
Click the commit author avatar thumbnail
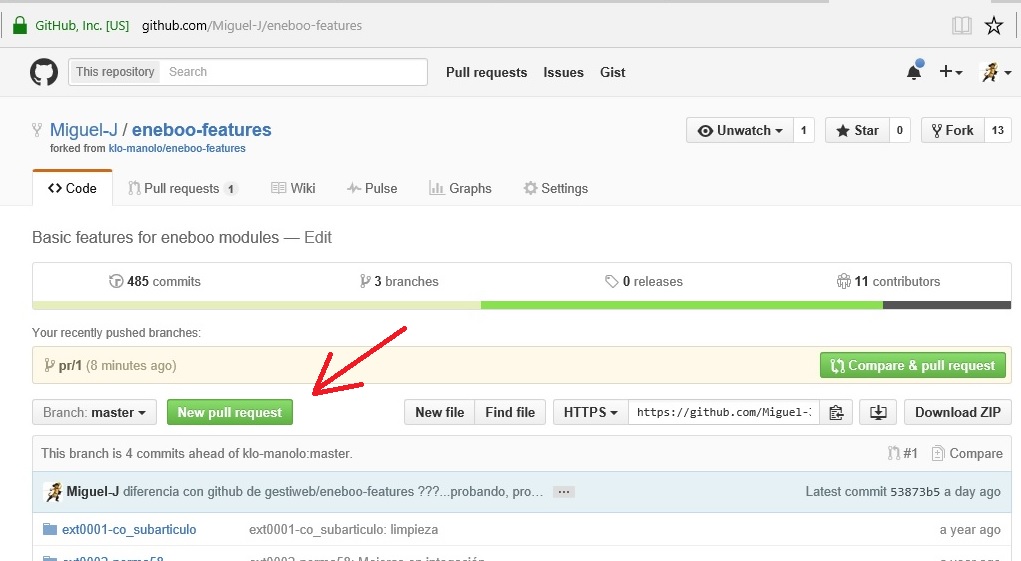pos(53,492)
